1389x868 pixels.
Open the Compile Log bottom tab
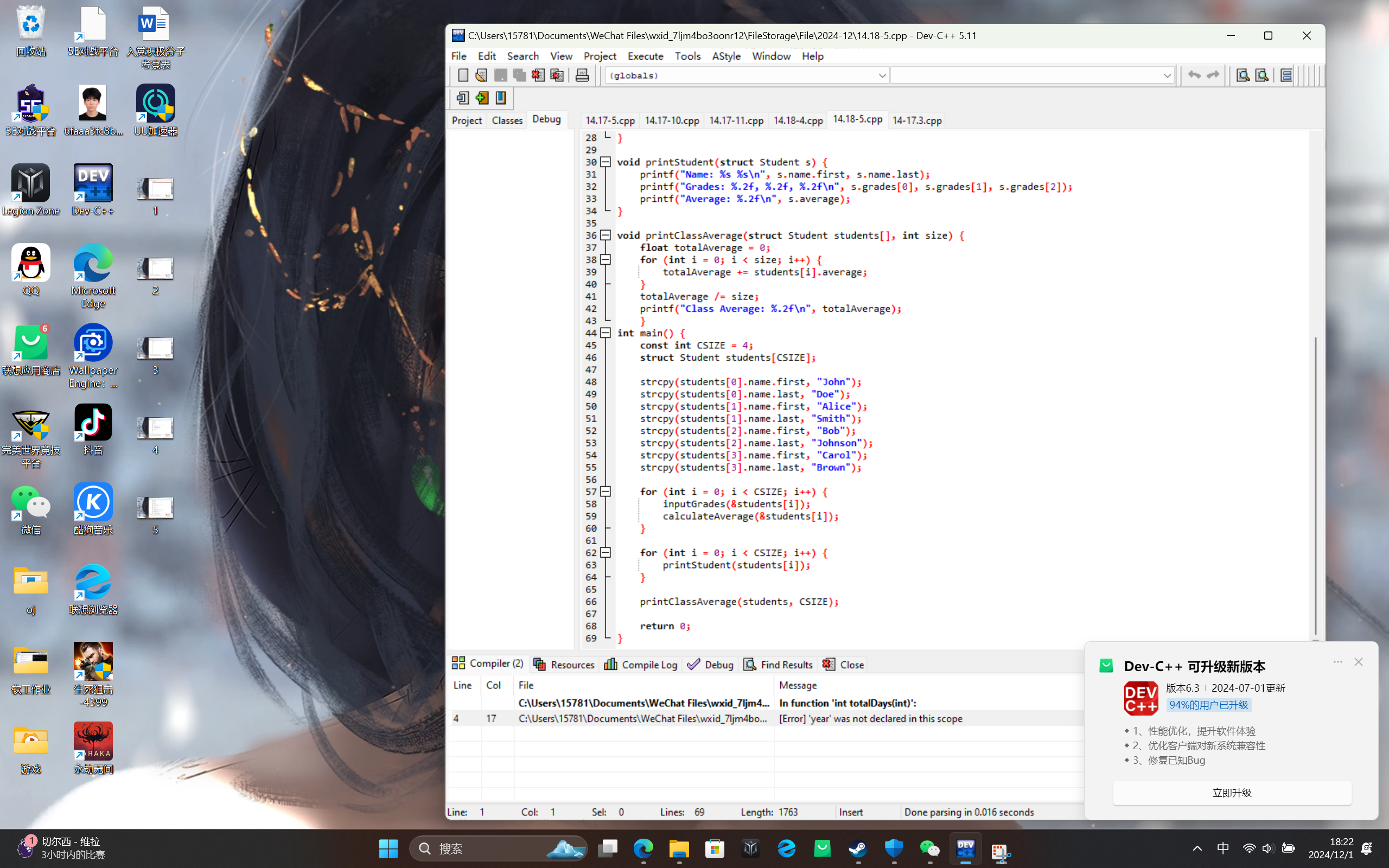click(641, 664)
